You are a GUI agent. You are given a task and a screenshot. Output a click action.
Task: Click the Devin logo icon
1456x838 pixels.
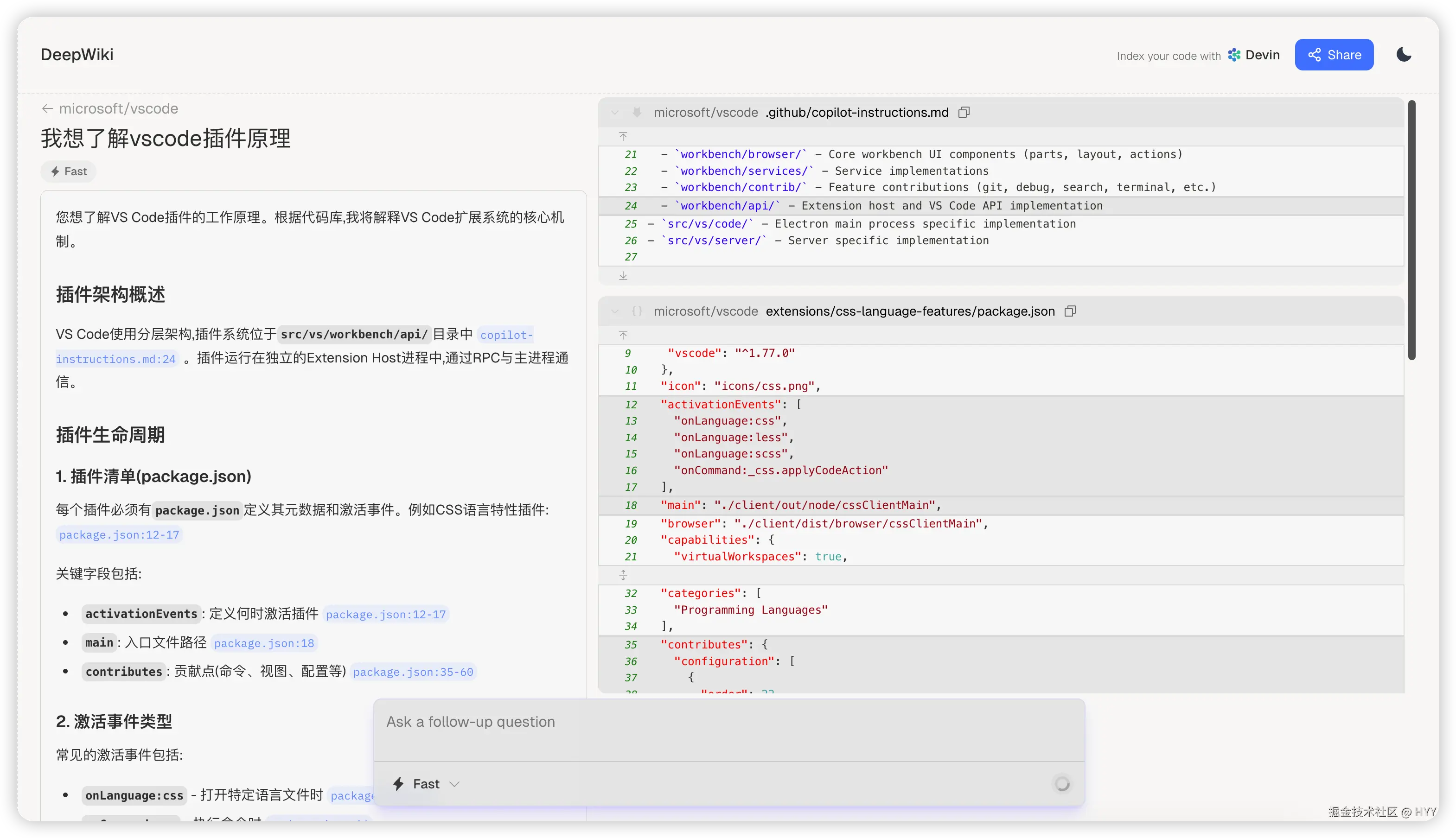click(x=1234, y=55)
